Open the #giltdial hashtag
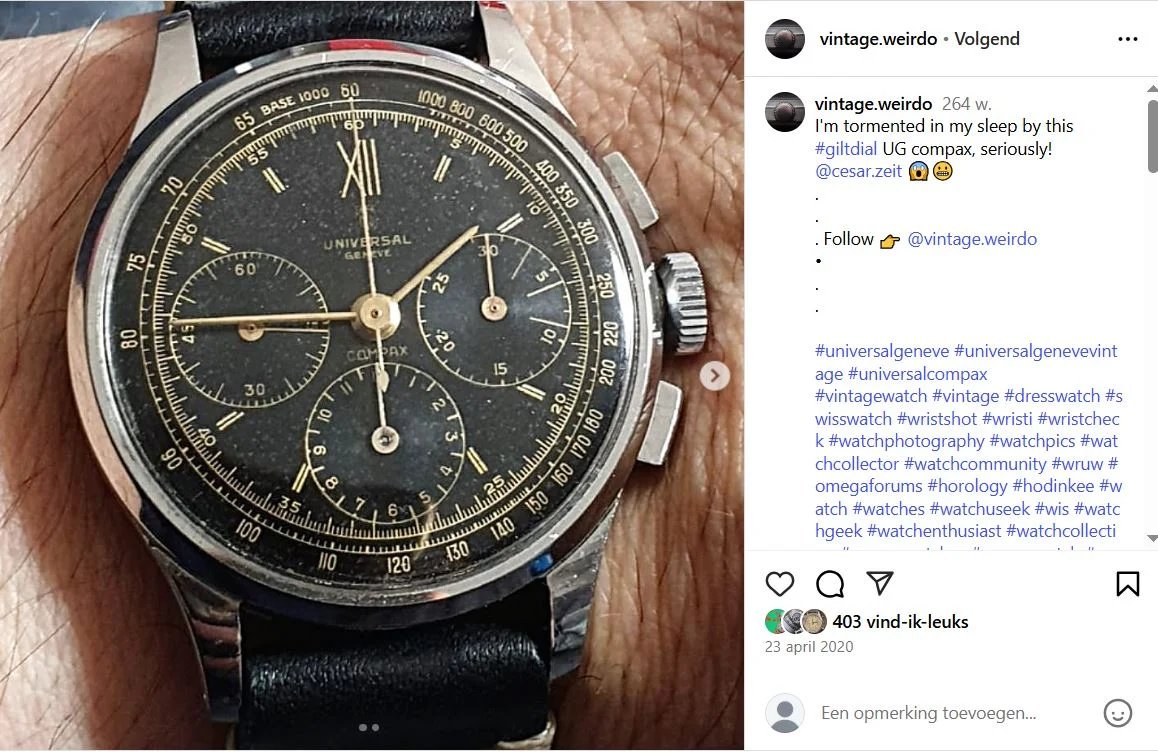1158x754 pixels. click(x=846, y=148)
